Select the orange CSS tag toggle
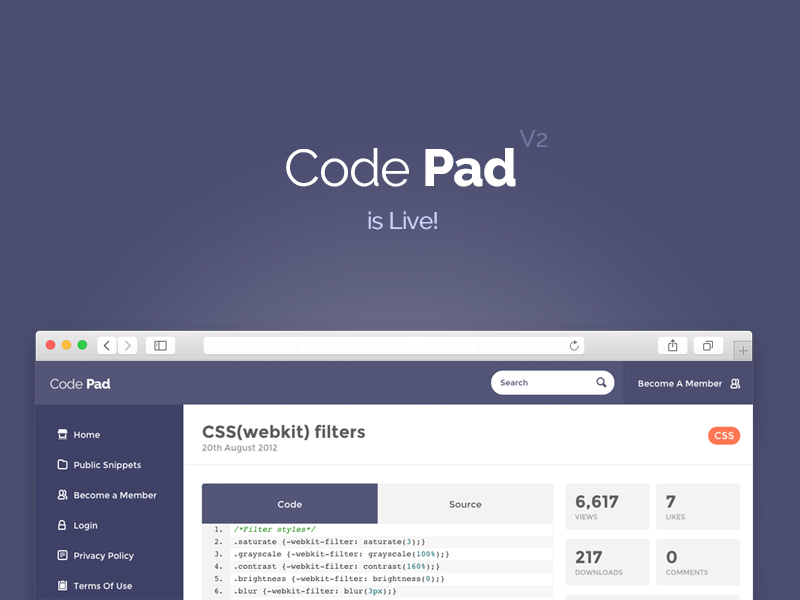This screenshot has height=600, width=800. point(722,435)
